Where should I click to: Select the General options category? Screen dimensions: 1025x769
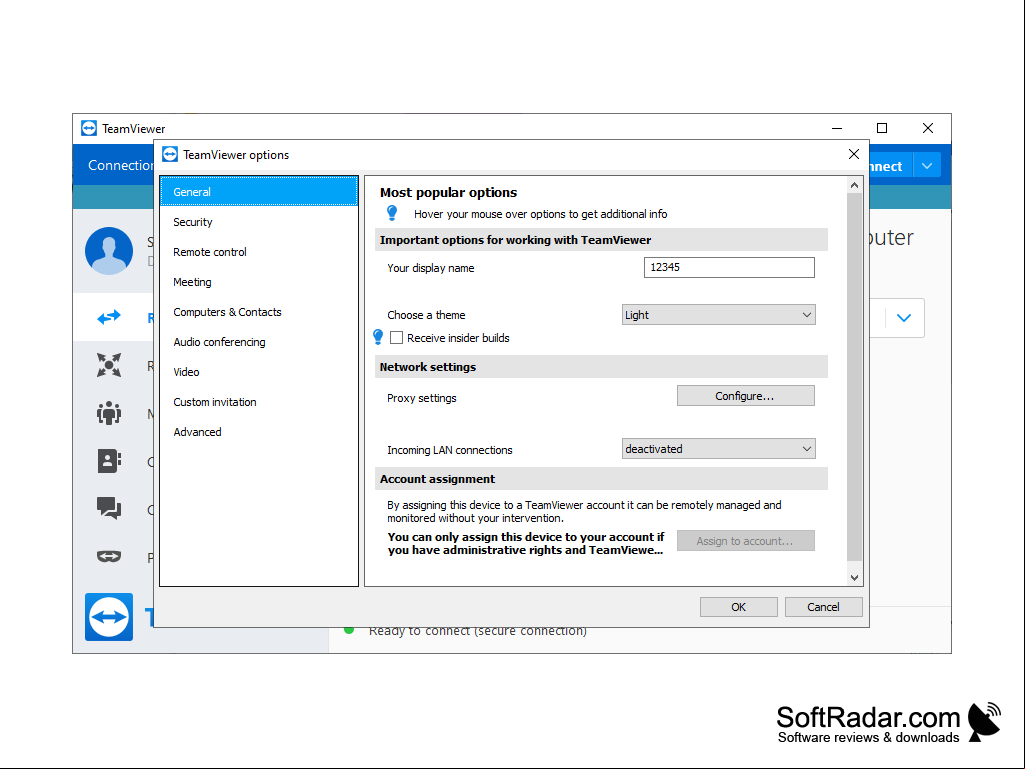coord(259,192)
